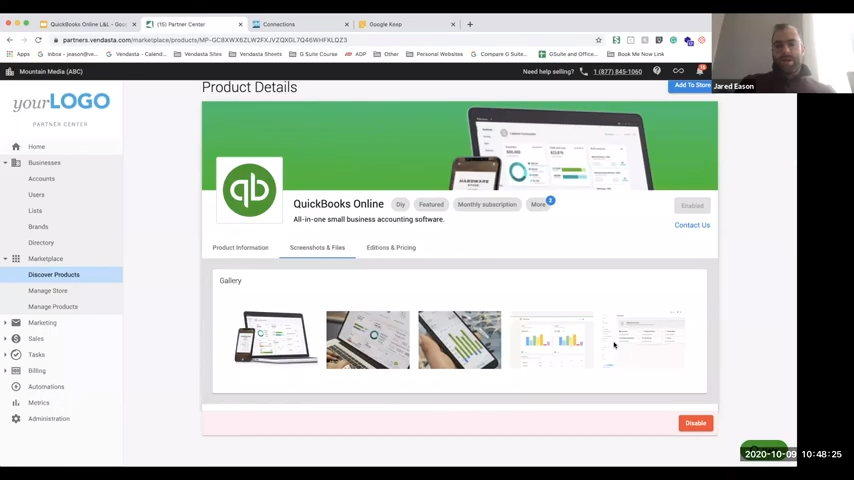
Task: Click the Billing card icon
Action: pos(16,370)
